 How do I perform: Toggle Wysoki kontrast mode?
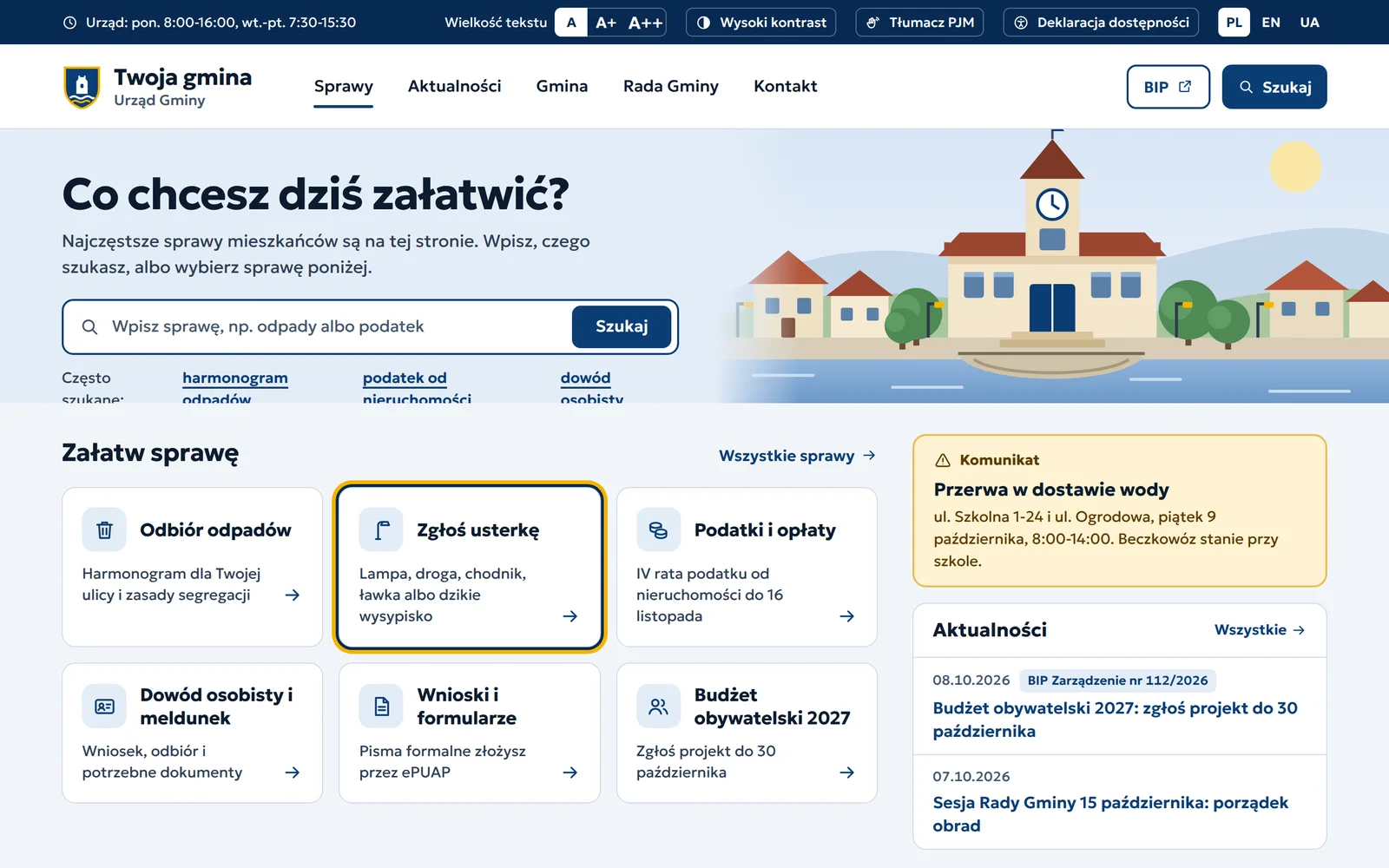click(x=761, y=23)
